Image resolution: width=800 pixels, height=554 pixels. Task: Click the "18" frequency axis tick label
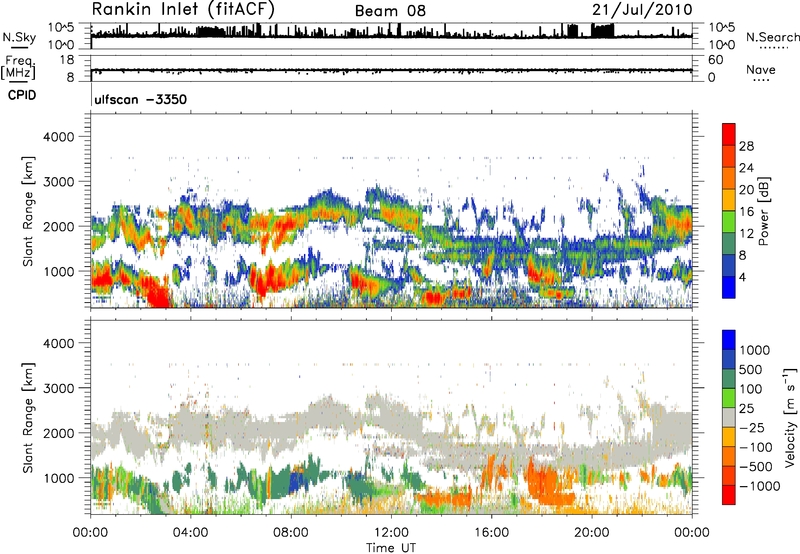pos(67,60)
